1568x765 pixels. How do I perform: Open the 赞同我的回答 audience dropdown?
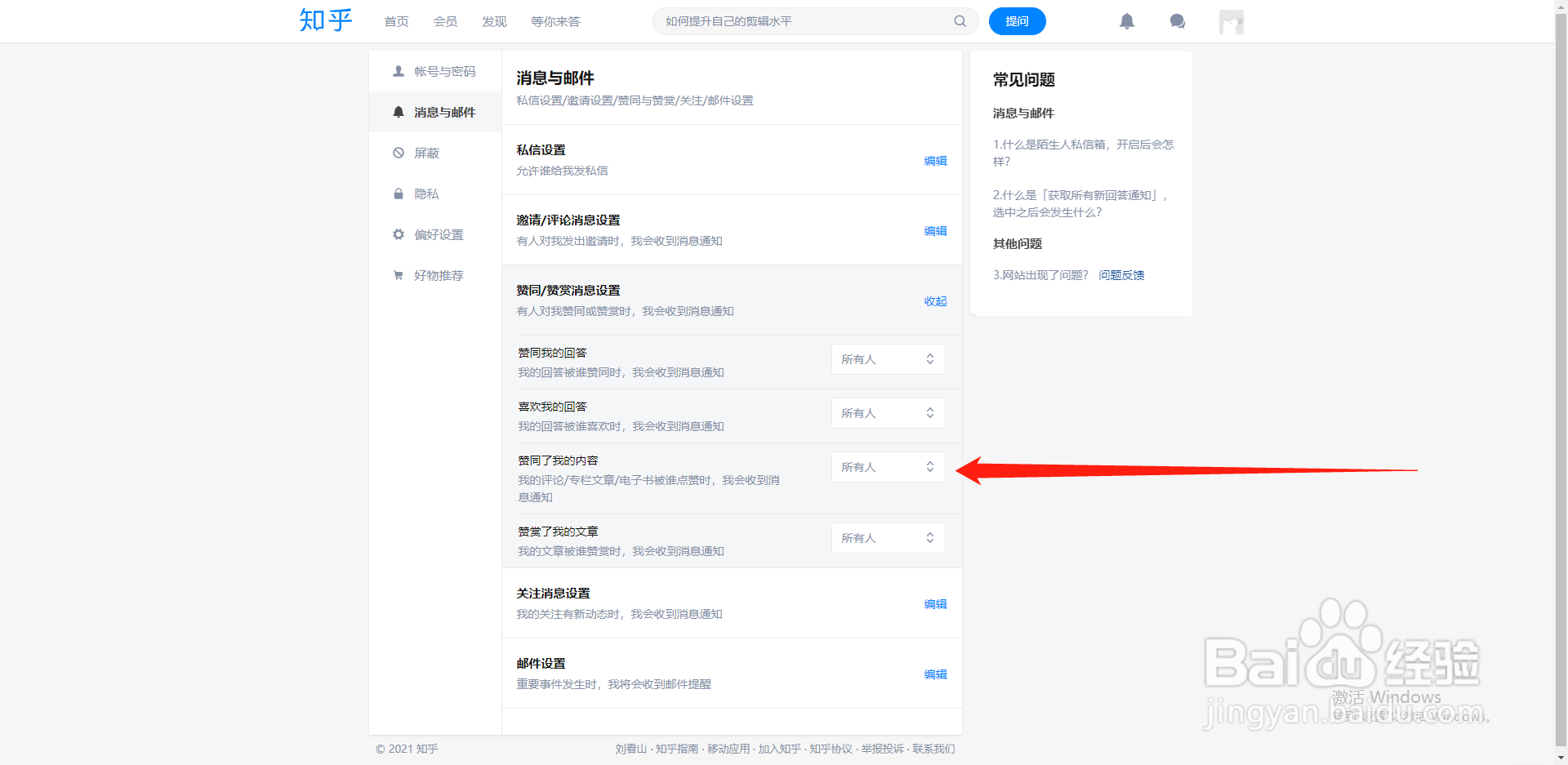[x=888, y=359]
